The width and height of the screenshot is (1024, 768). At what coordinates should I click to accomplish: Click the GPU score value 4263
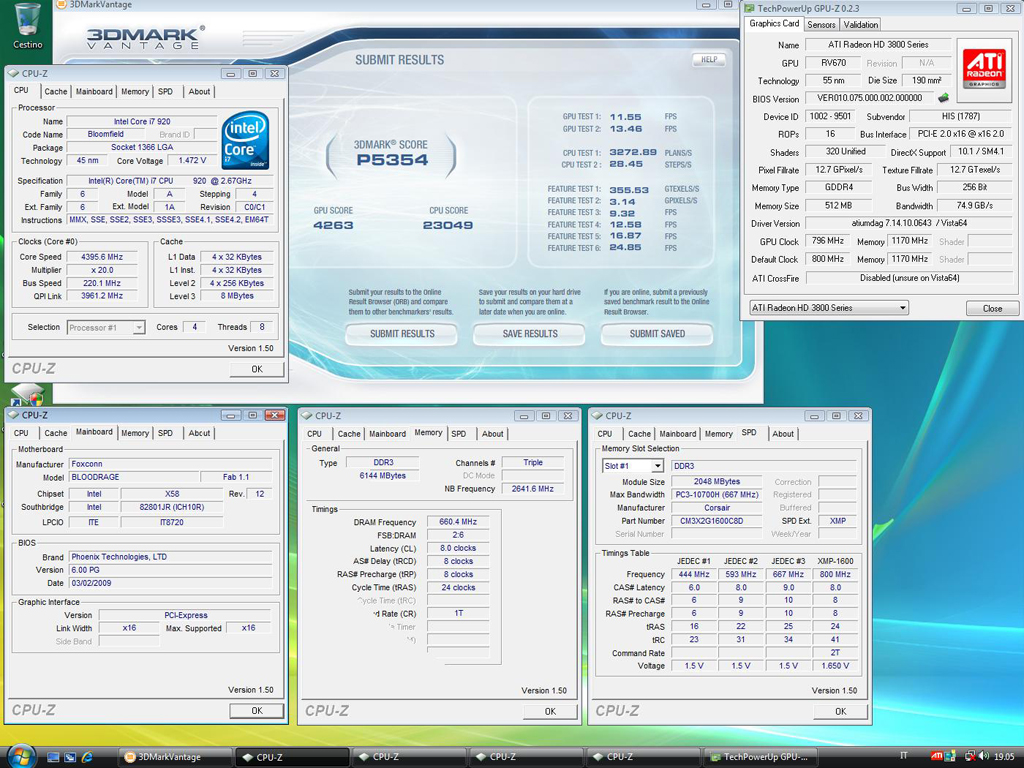[333, 225]
